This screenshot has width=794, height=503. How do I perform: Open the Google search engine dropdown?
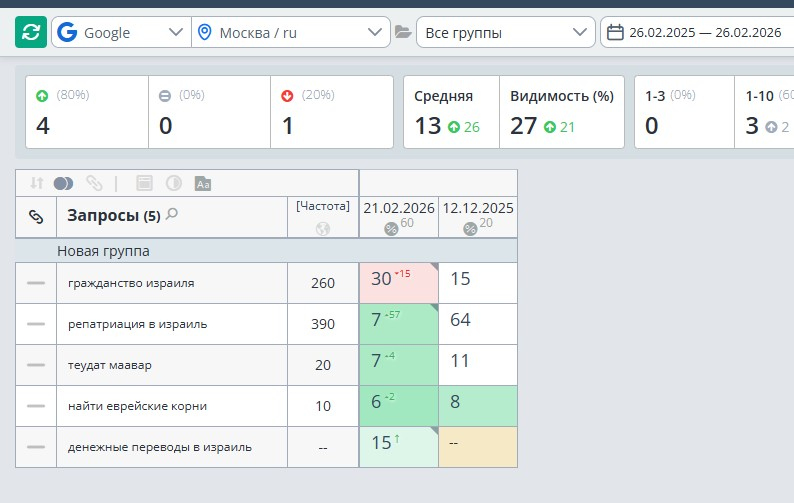coord(122,32)
